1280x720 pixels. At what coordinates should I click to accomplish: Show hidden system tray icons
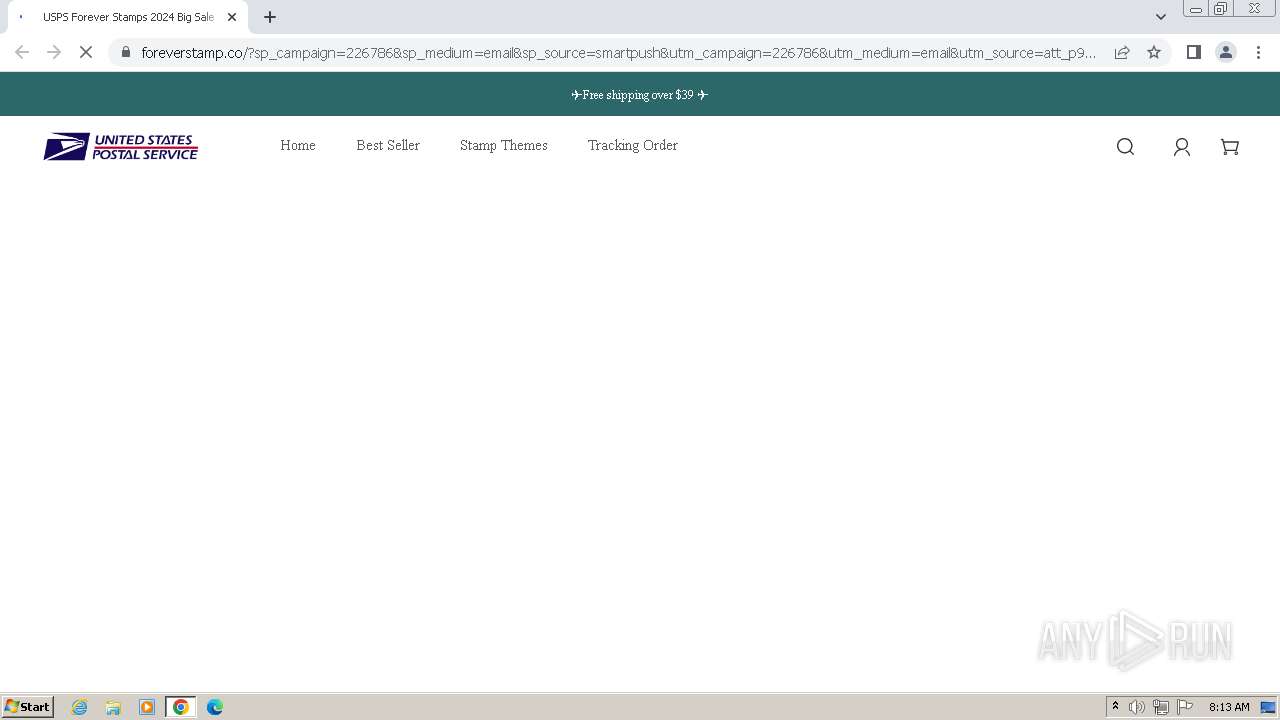[x=1115, y=707]
